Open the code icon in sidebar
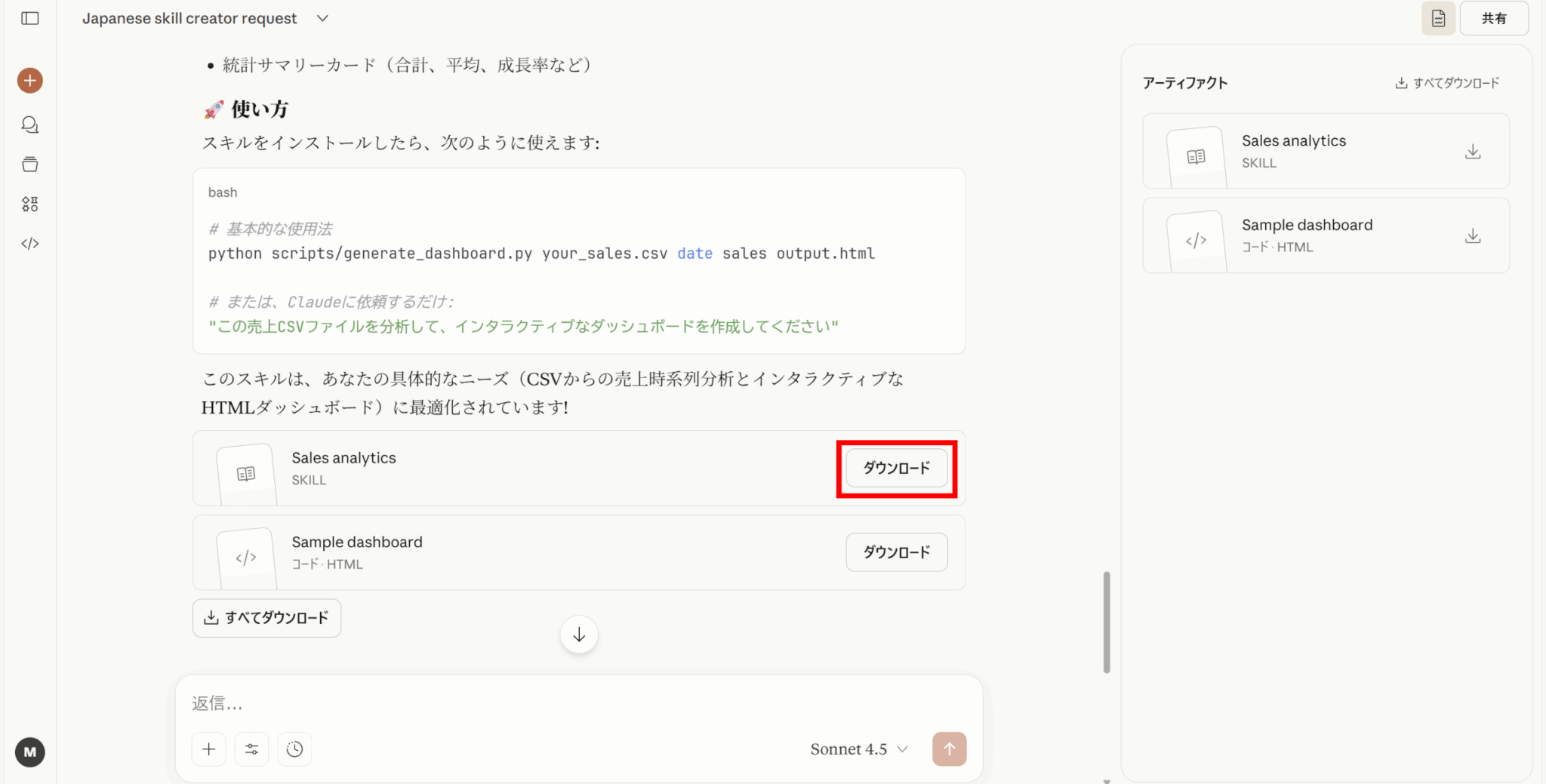The width and height of the screenshot is (1546, 784). point(30,244)
